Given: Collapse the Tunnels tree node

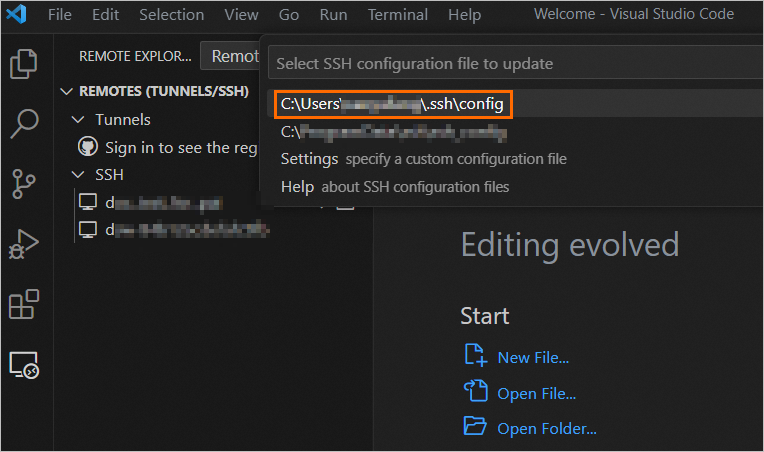Looking at the screenshot, I should [x=78, y=120].
